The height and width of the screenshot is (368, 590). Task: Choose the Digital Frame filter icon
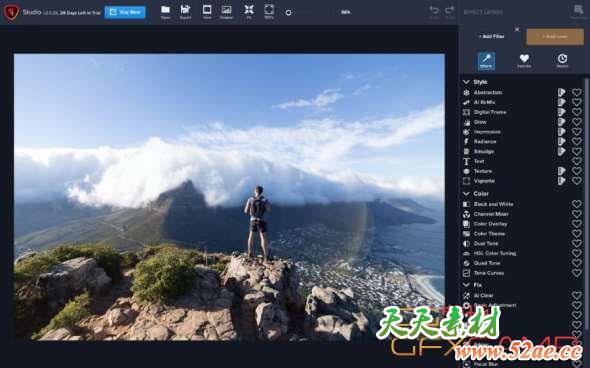click(467, 112)
